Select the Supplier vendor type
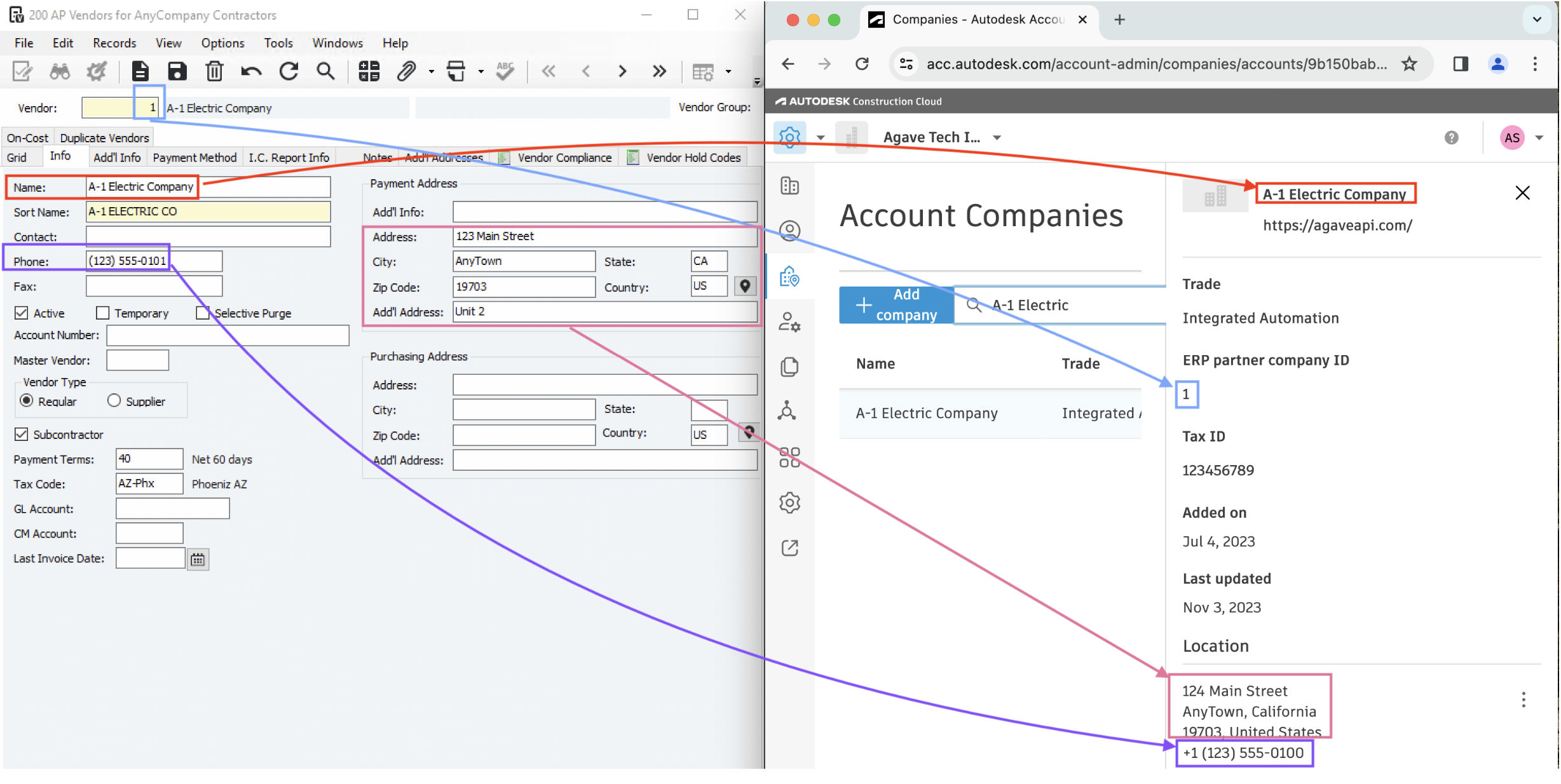Viewport: 1561px width, 784px height. [x=114, y=401]
